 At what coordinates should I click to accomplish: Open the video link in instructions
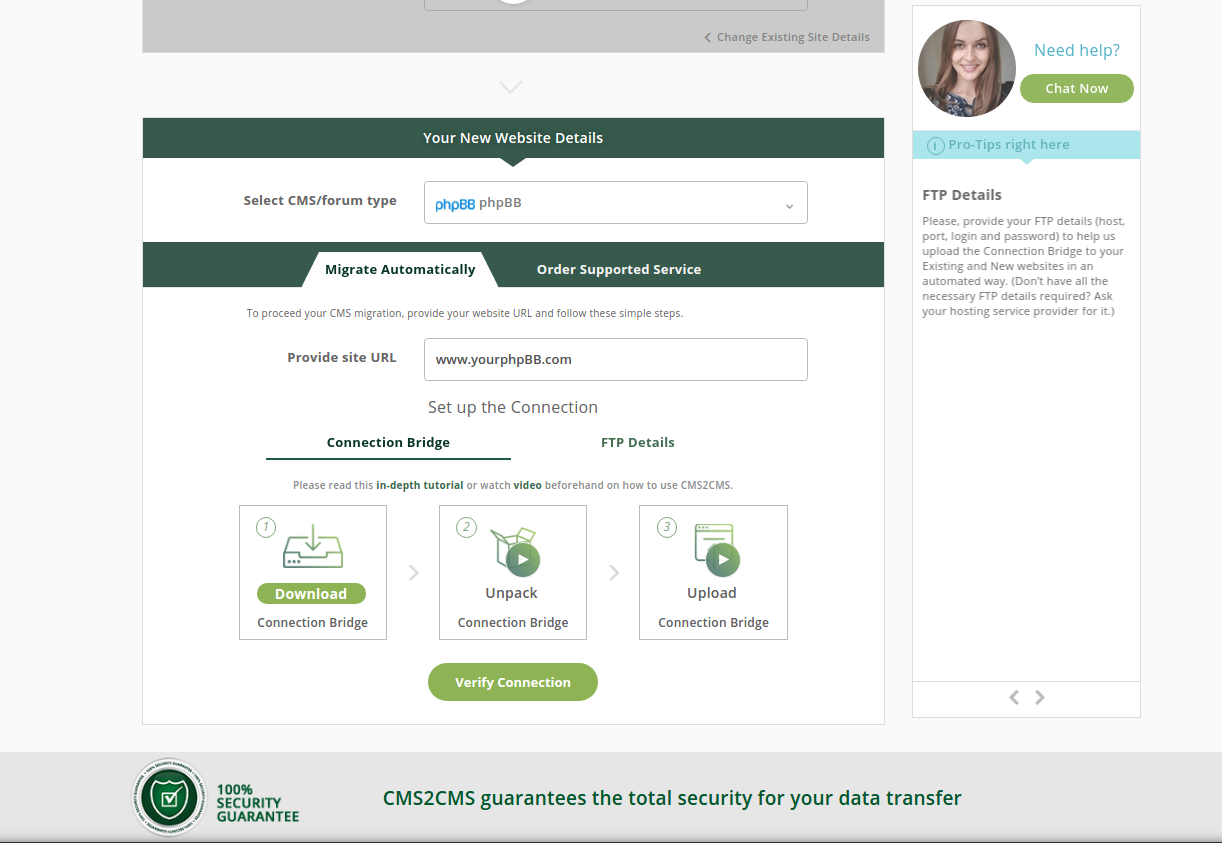(x=528, y=485)
